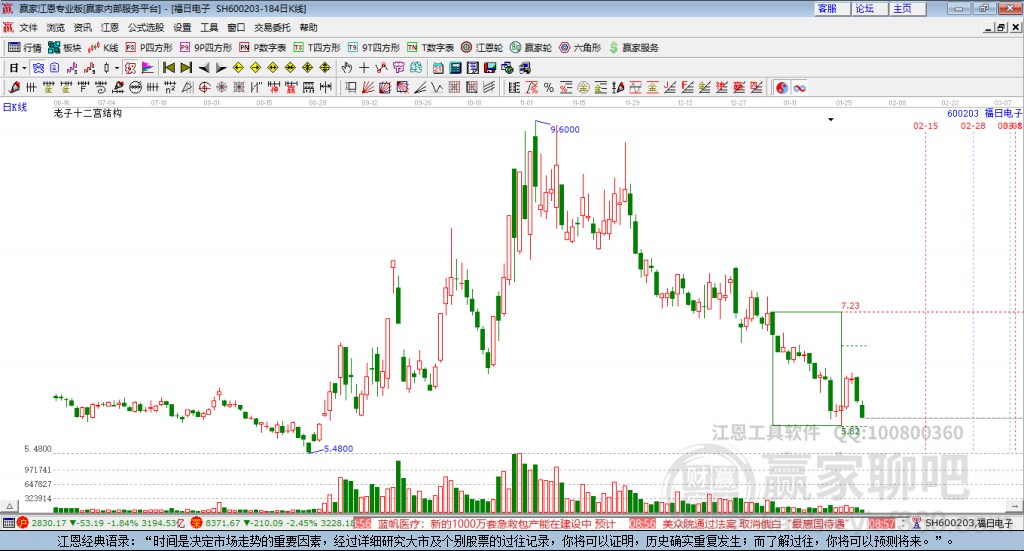
Task: Select the hand pan tool
Action: coord(347,68)
